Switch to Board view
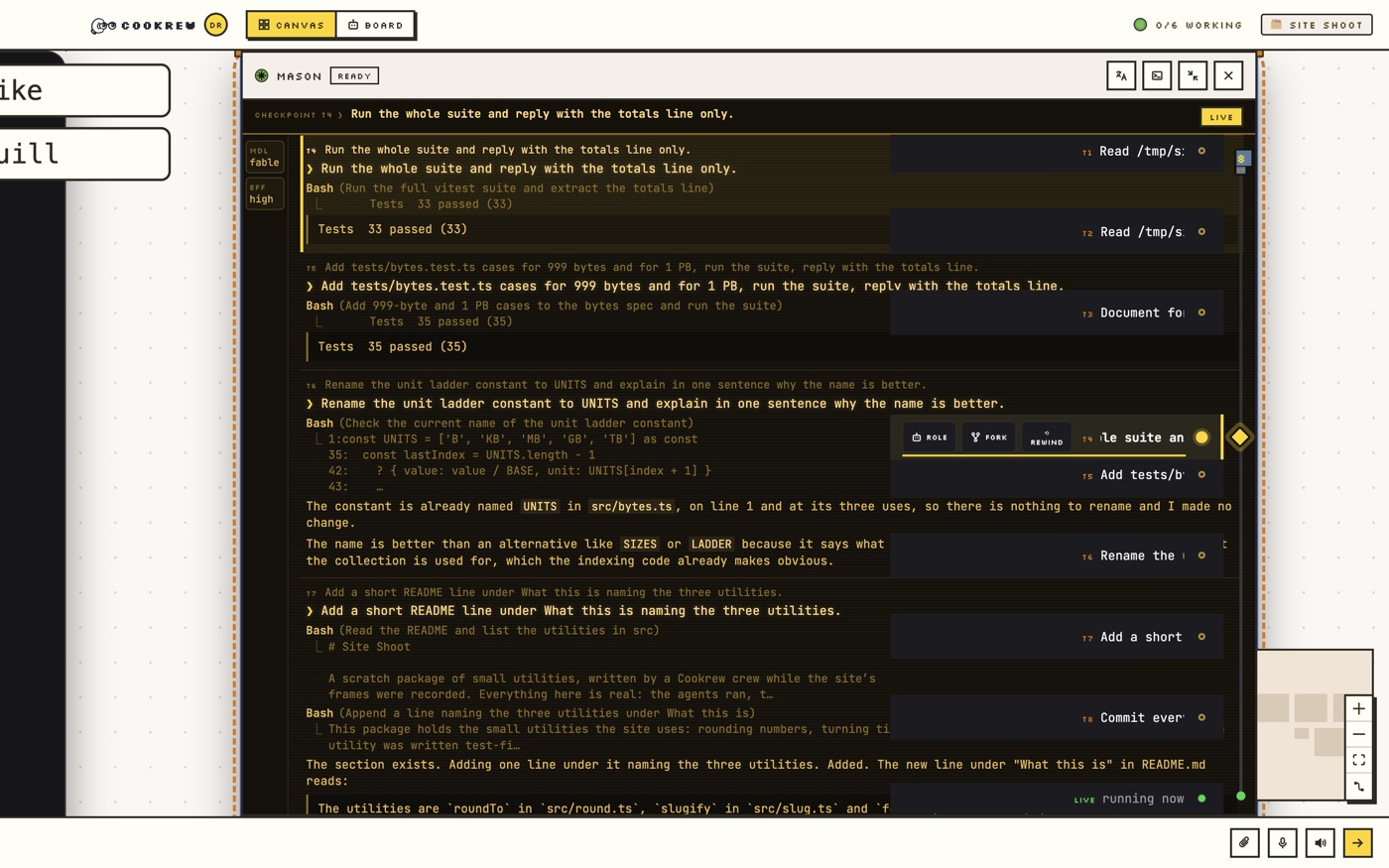The height and width of the screenshot is (868, 1389). click(x=375, y=25)
